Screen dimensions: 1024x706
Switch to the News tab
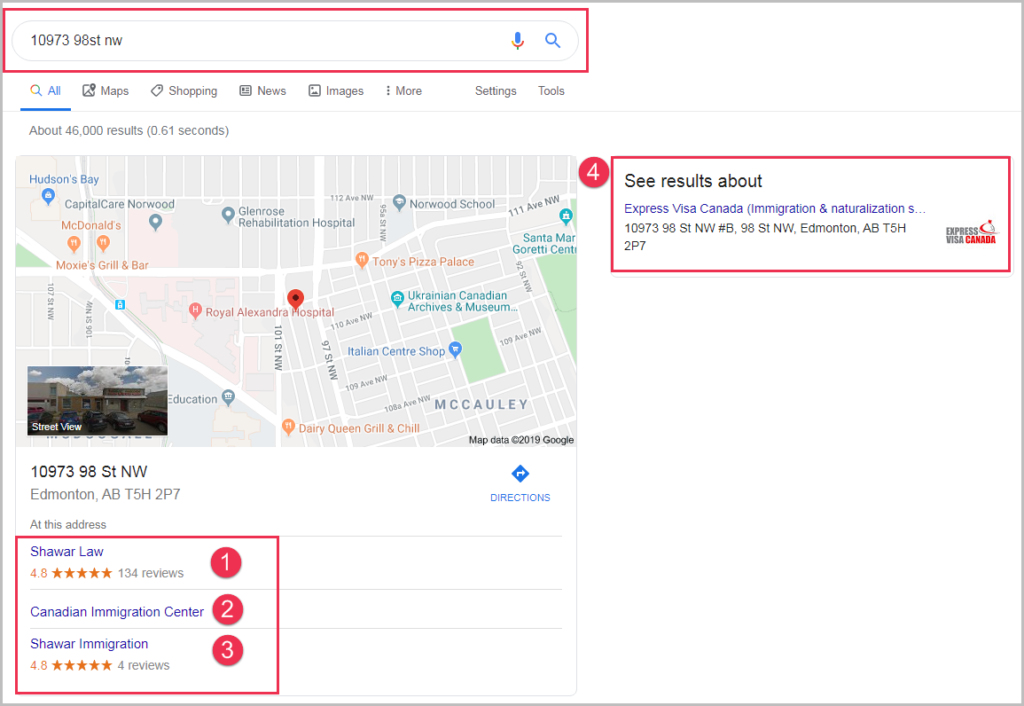click(263, 91)
